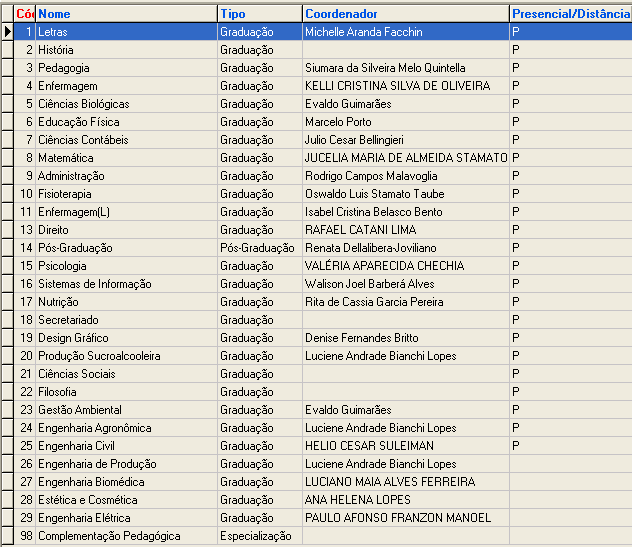Click the Tipo column header
This screenshot has height=547, width=632.
[x=259, y=14]
